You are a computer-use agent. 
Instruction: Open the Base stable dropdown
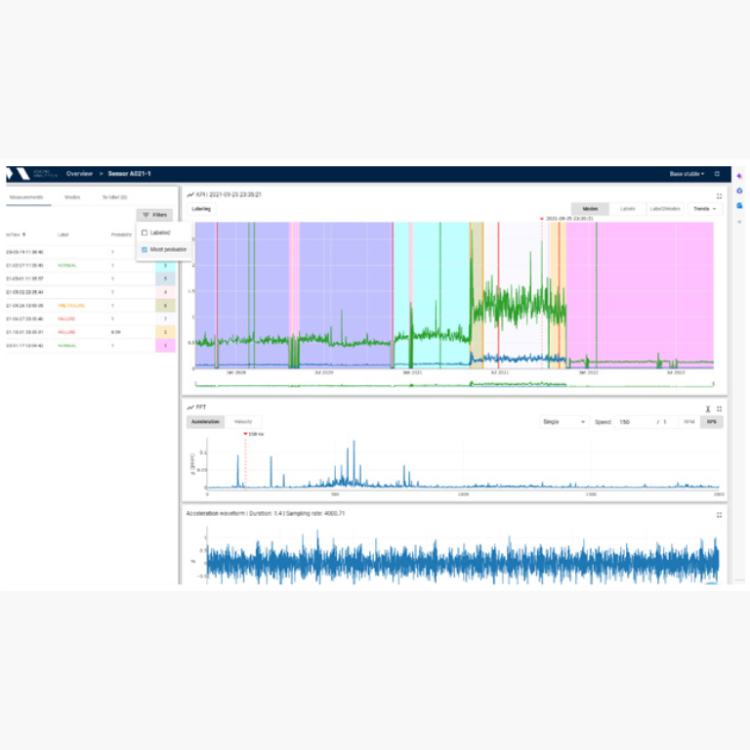point(686,174)
